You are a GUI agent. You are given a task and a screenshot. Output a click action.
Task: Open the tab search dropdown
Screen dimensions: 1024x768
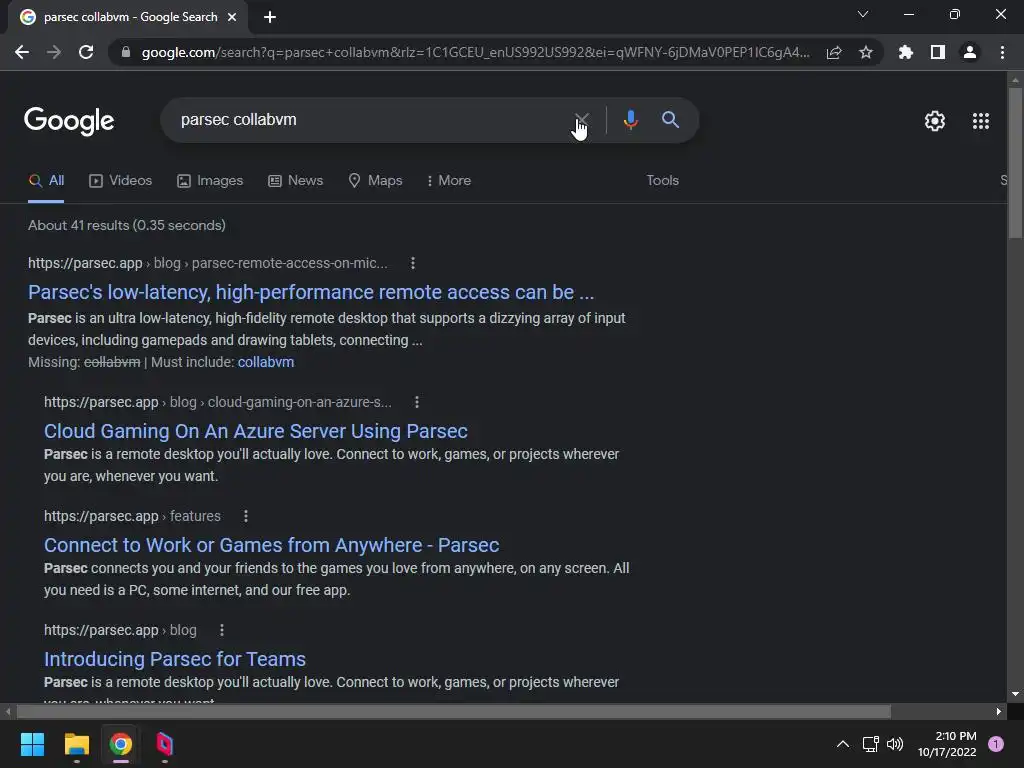point(863,14)
